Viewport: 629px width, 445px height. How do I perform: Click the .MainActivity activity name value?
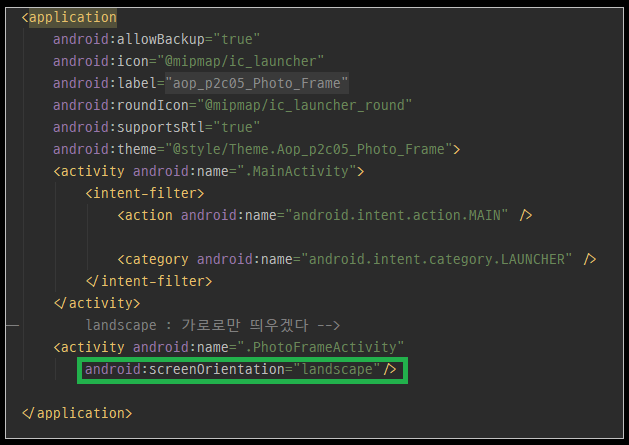[296, 171]
